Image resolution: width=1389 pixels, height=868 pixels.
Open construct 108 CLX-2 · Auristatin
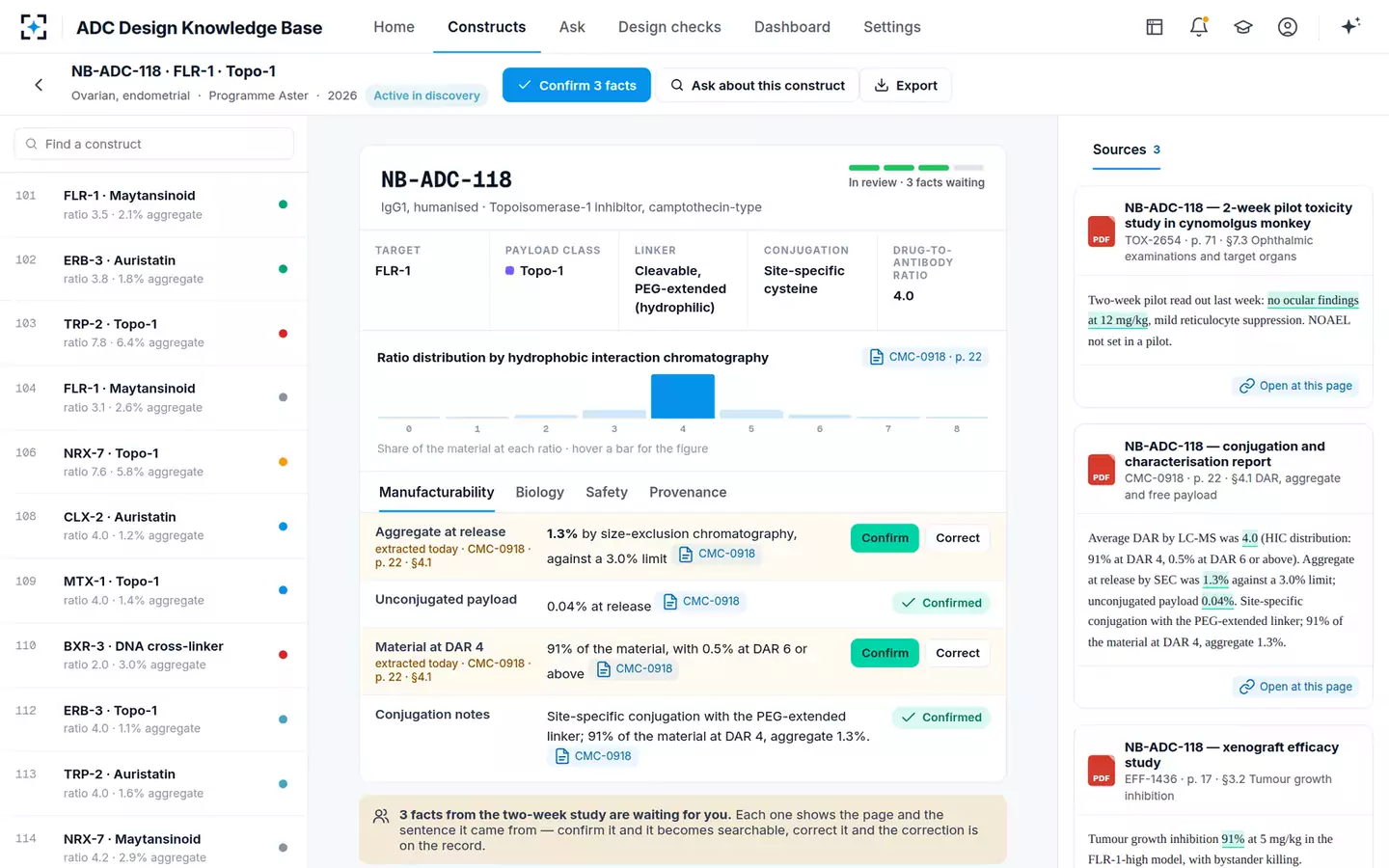pyautogui.click(x=154, y=526)
